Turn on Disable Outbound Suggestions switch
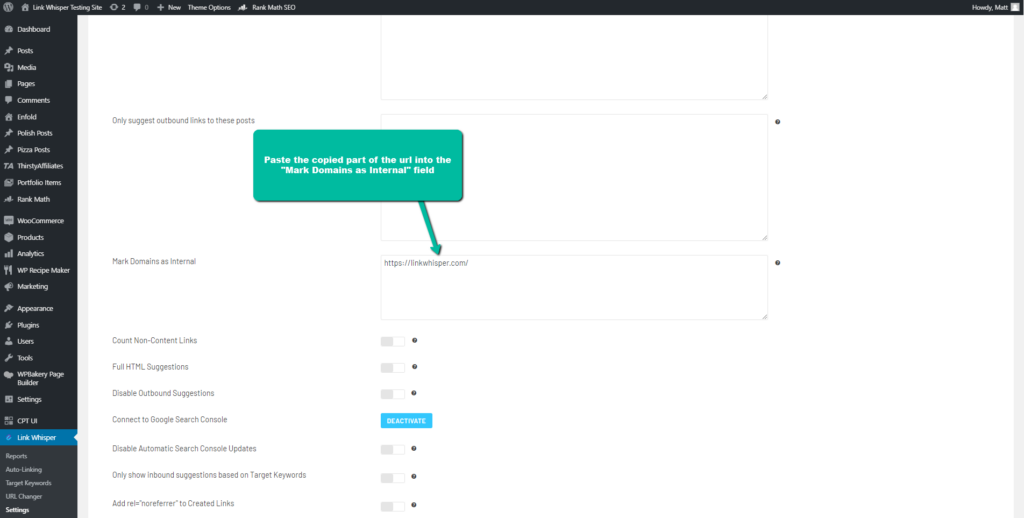The image size is (1024, 518). point(392,393)
